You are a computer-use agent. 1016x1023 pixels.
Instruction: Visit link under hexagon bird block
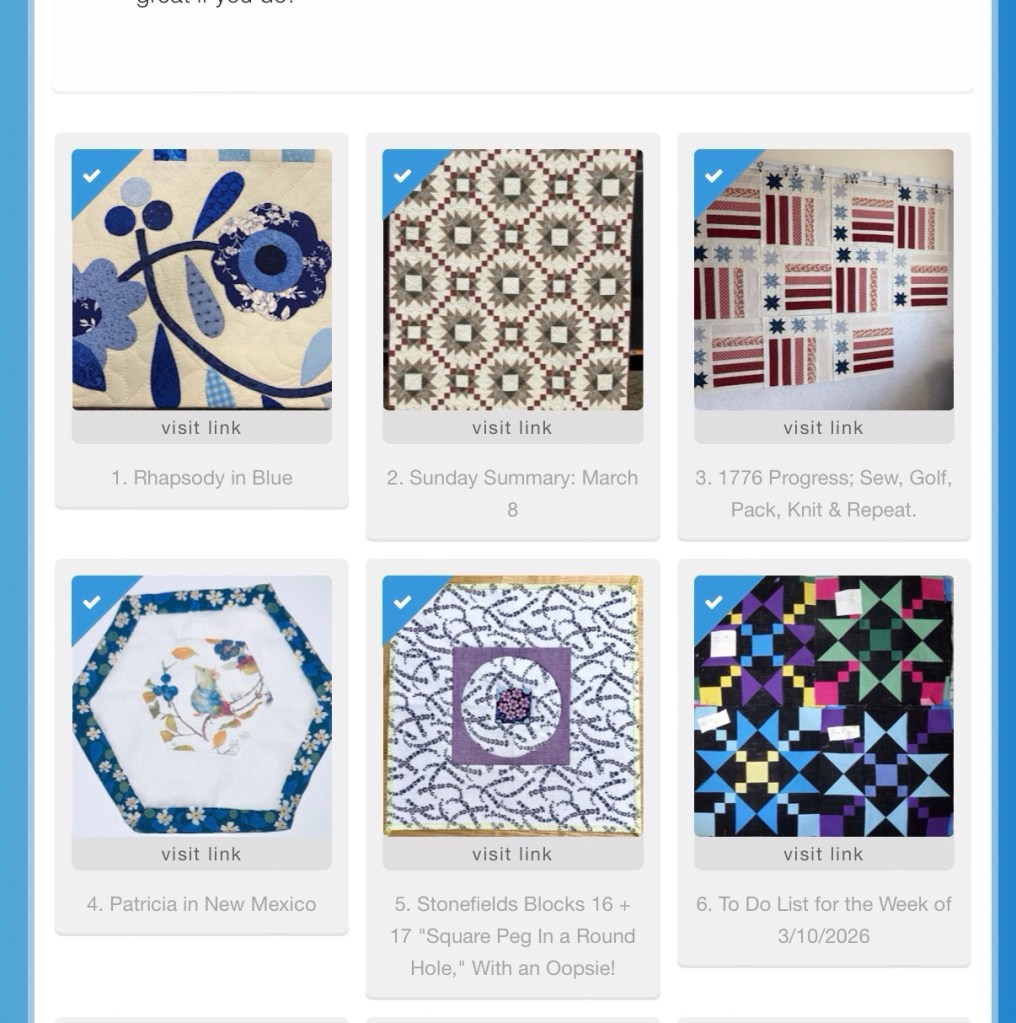tap(202, 853)
